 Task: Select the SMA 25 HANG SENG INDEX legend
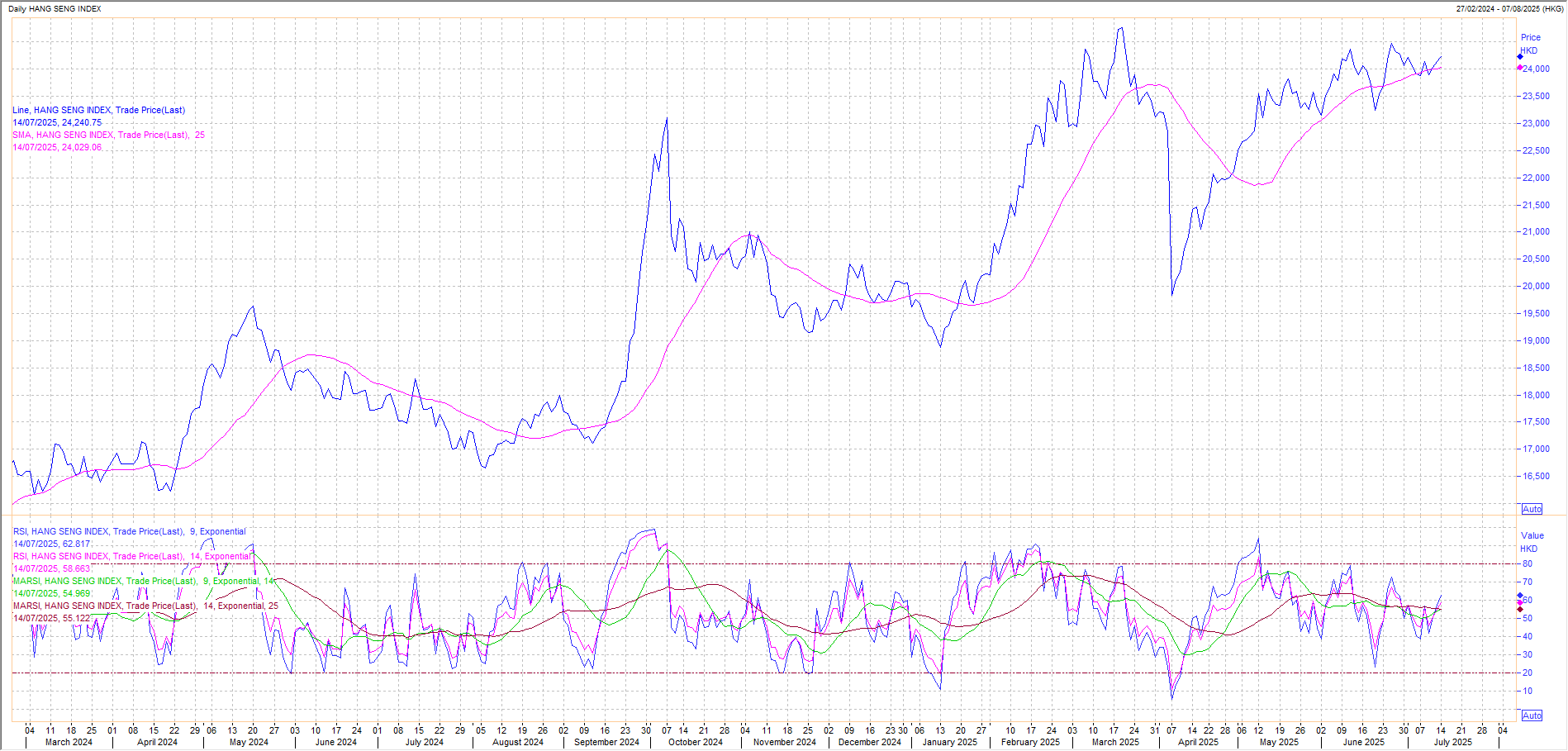tap(108, 135)
